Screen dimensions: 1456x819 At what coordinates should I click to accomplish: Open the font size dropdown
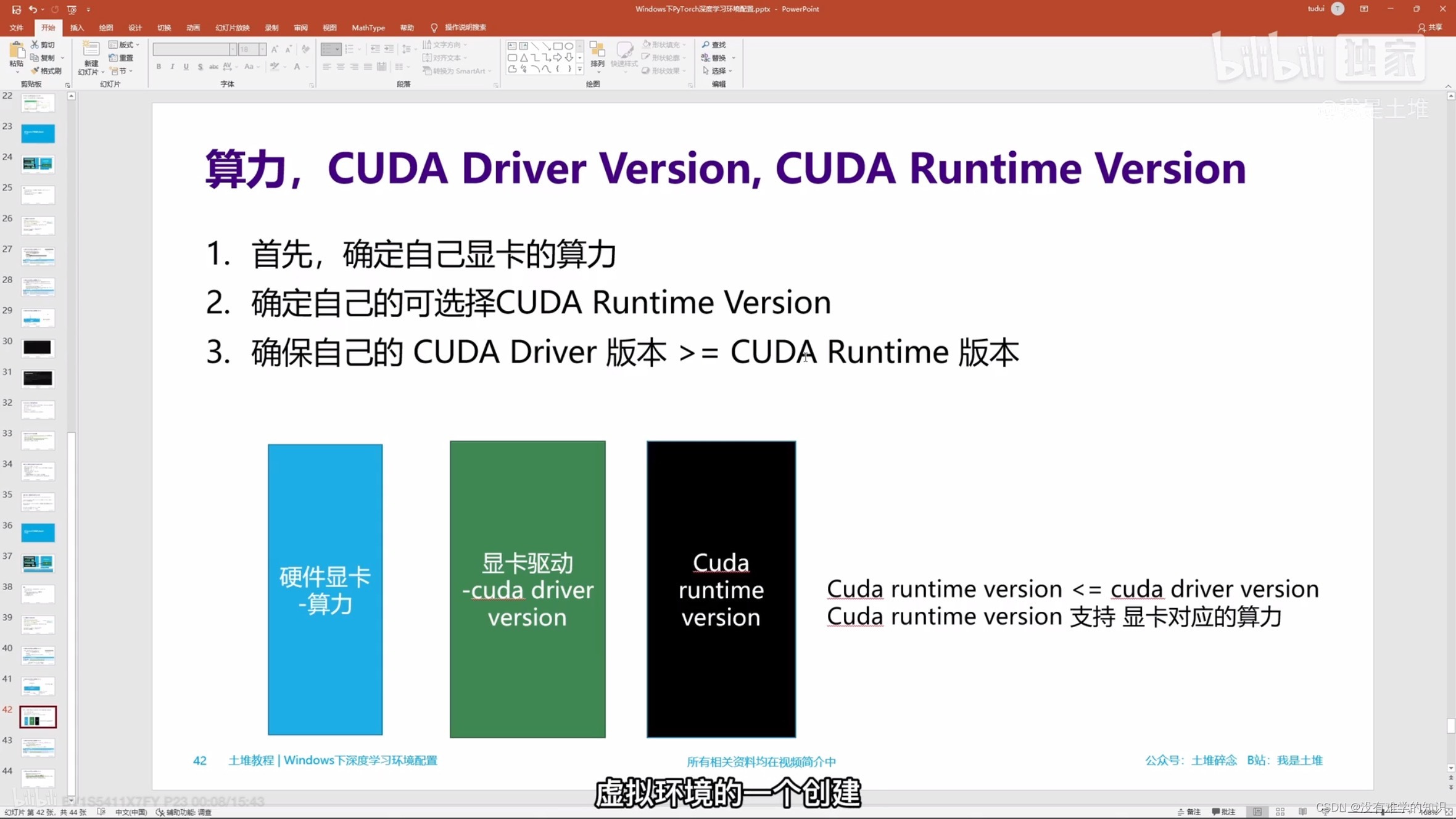pos(262,49)
